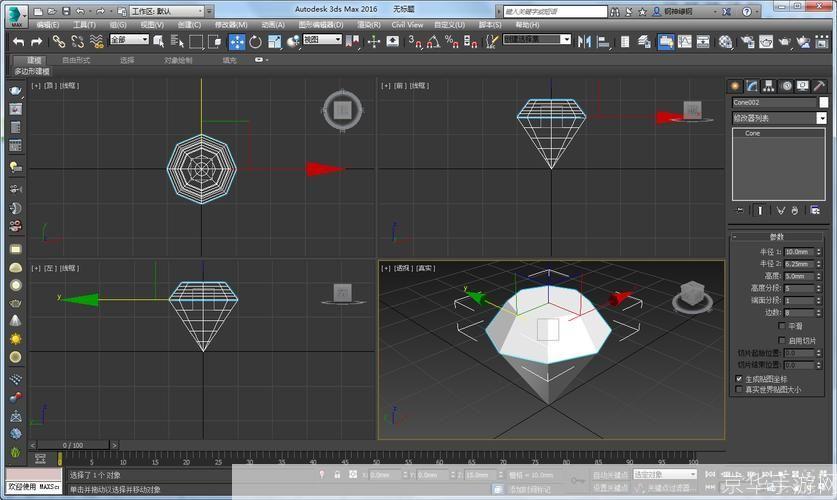Click the search binoculars icon in title bar

(x=615, y=11)
